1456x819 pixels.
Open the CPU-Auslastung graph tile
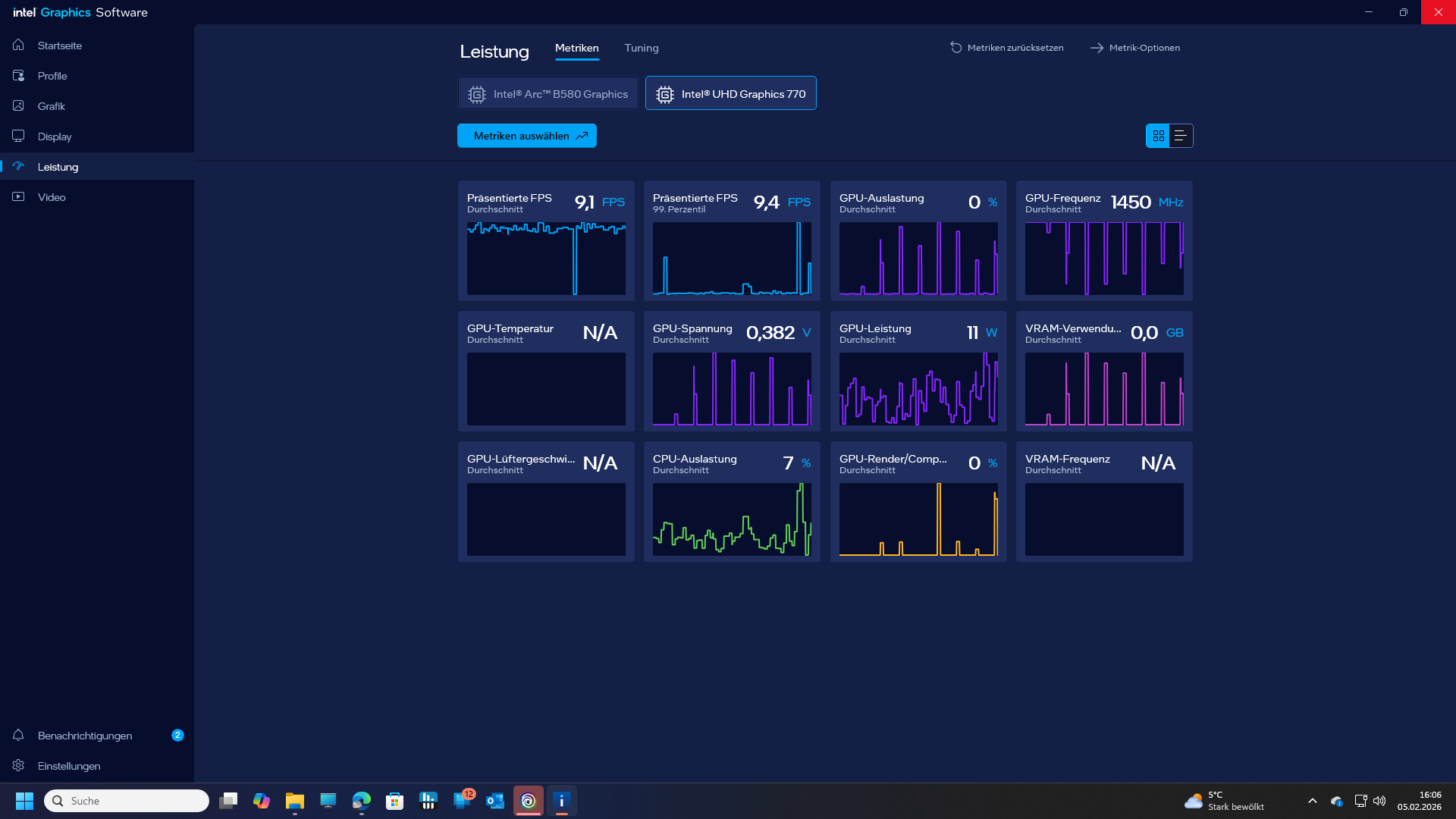tap(732, 501)
